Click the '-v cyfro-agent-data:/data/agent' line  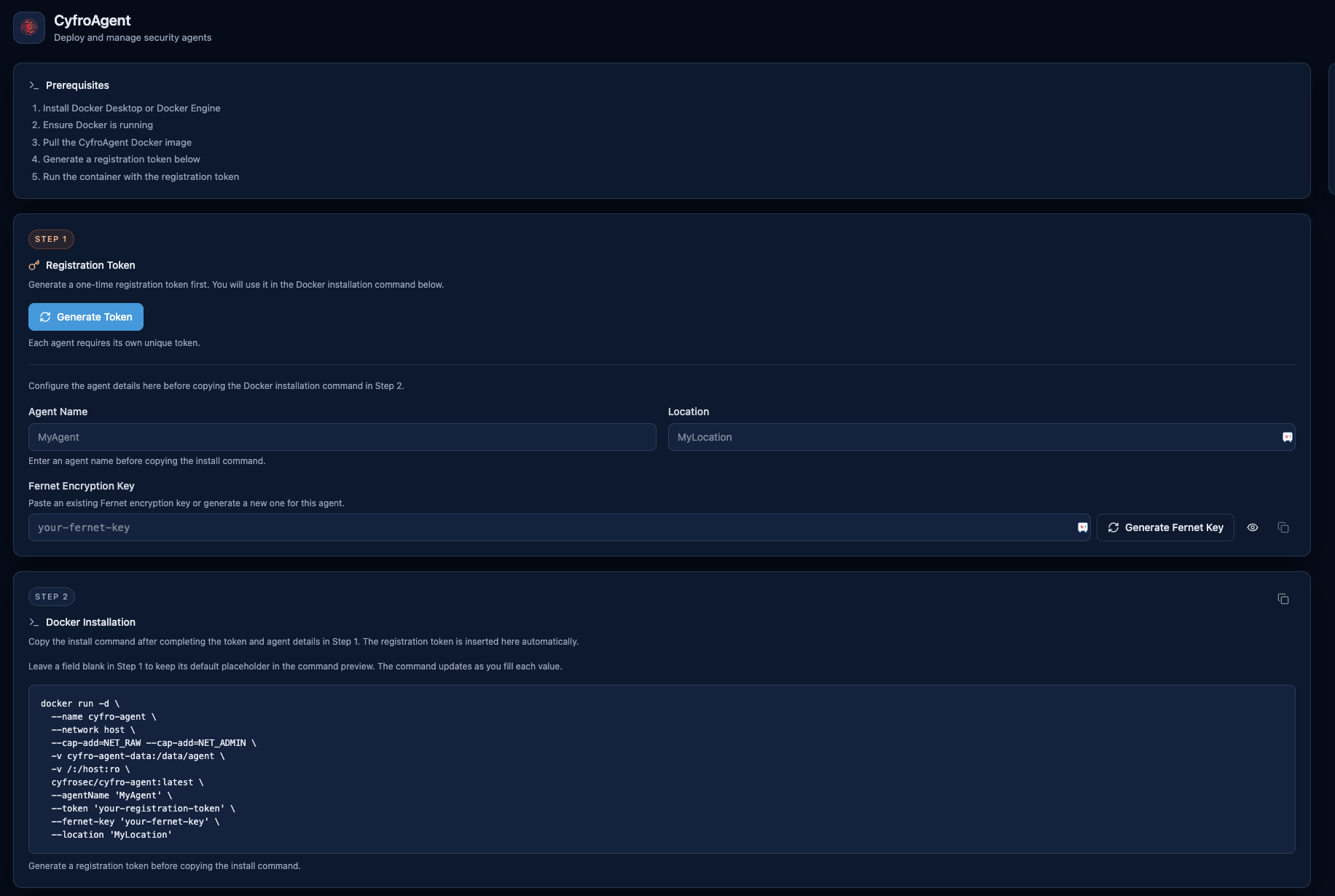coord(138,756)
